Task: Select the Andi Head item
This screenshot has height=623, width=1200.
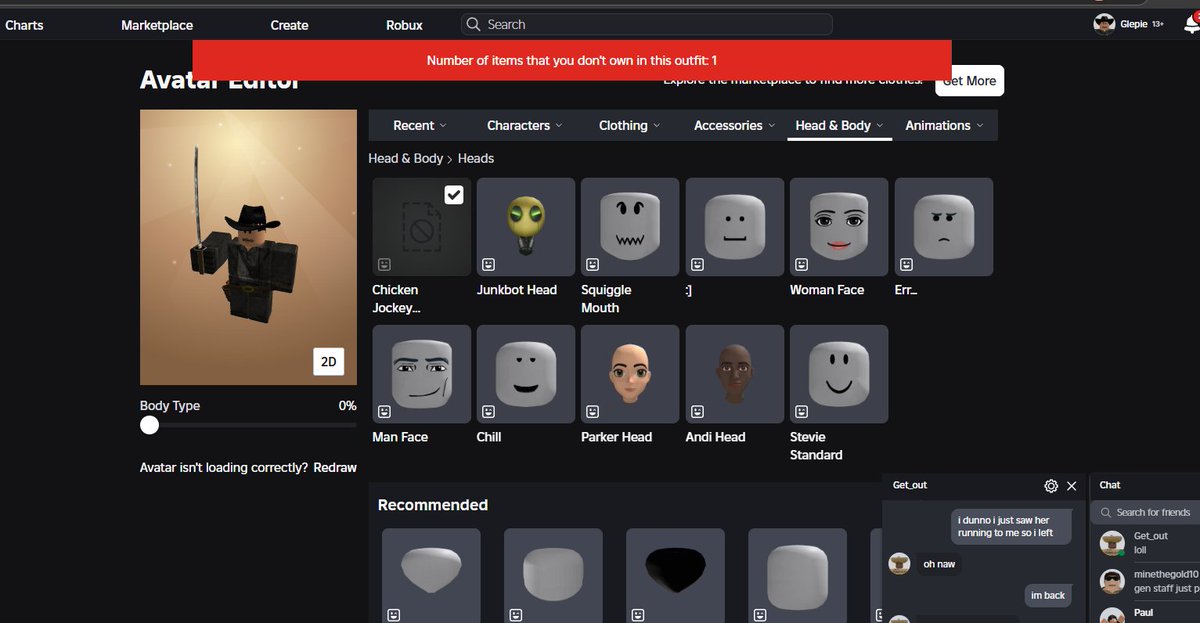Action: (735, 374)
